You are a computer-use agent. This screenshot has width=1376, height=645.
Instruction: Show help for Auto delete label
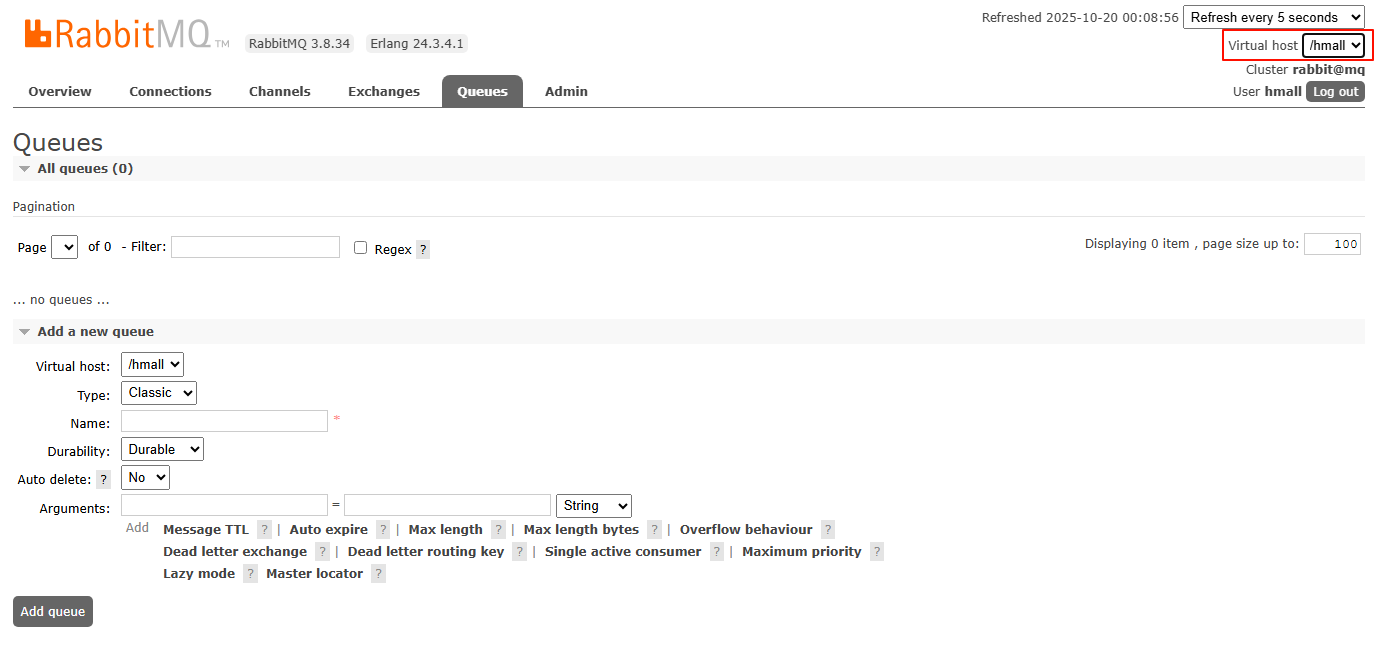103,480
